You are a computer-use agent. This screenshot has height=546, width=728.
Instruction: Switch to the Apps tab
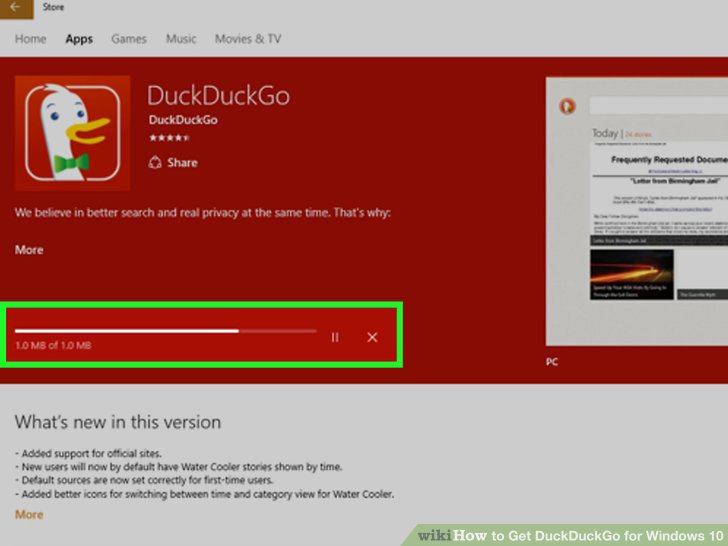click(x=79, y=39)
